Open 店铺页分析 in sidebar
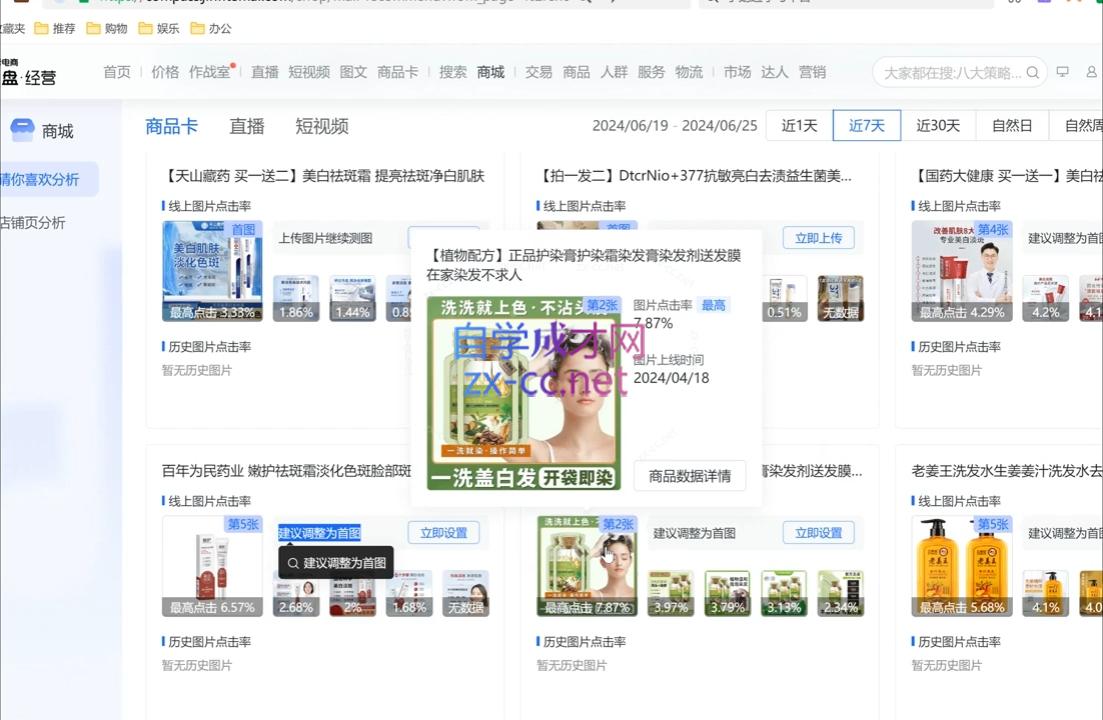 [32, 223]
